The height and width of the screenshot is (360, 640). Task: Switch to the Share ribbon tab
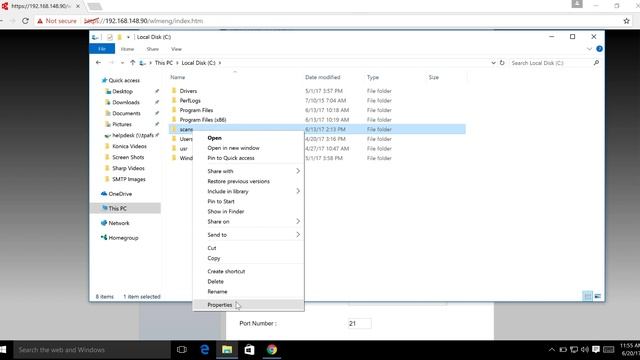pyautogui.click(x=152, y=49)
